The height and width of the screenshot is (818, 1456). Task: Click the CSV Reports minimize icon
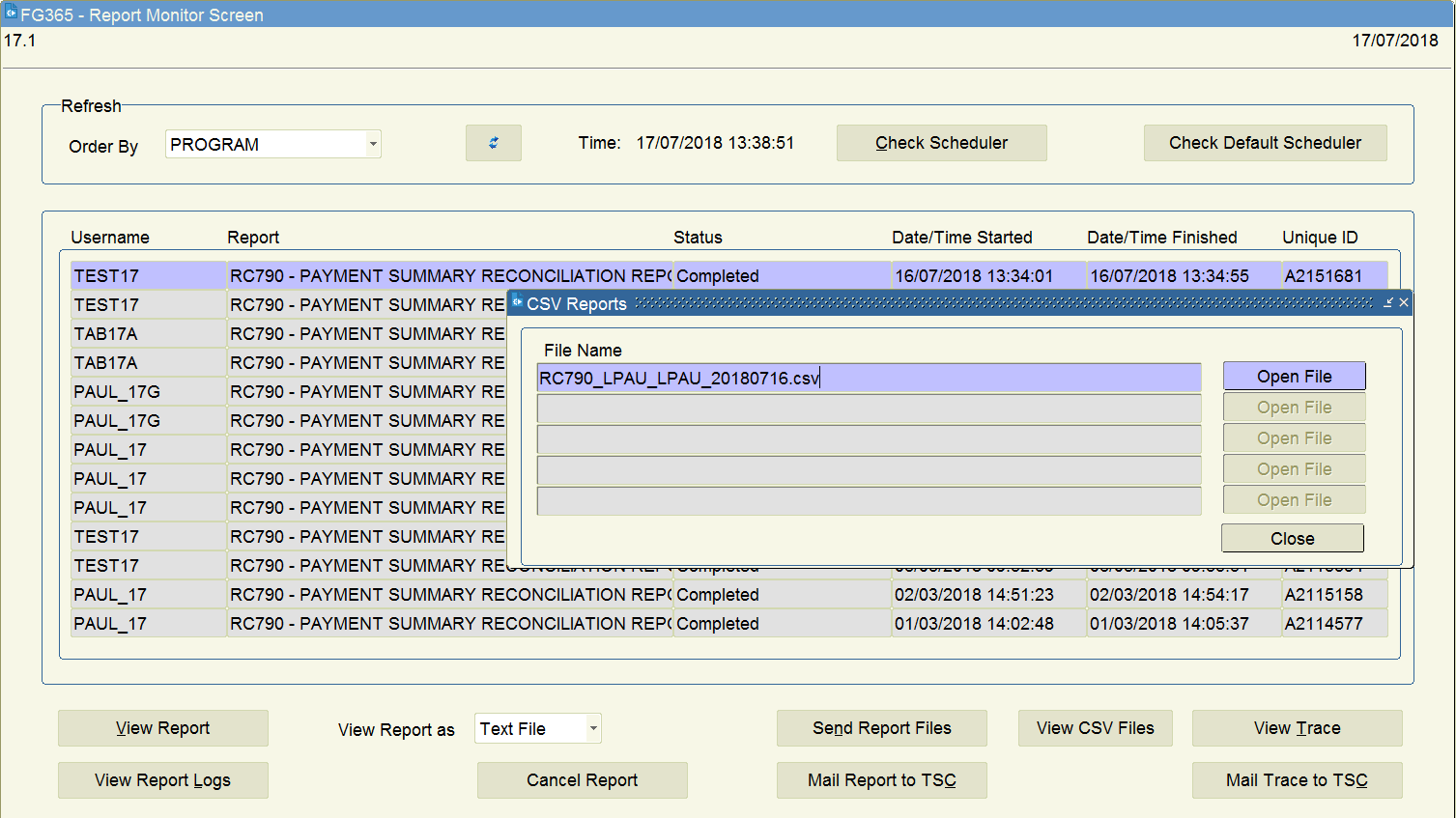pos(1387,303)
